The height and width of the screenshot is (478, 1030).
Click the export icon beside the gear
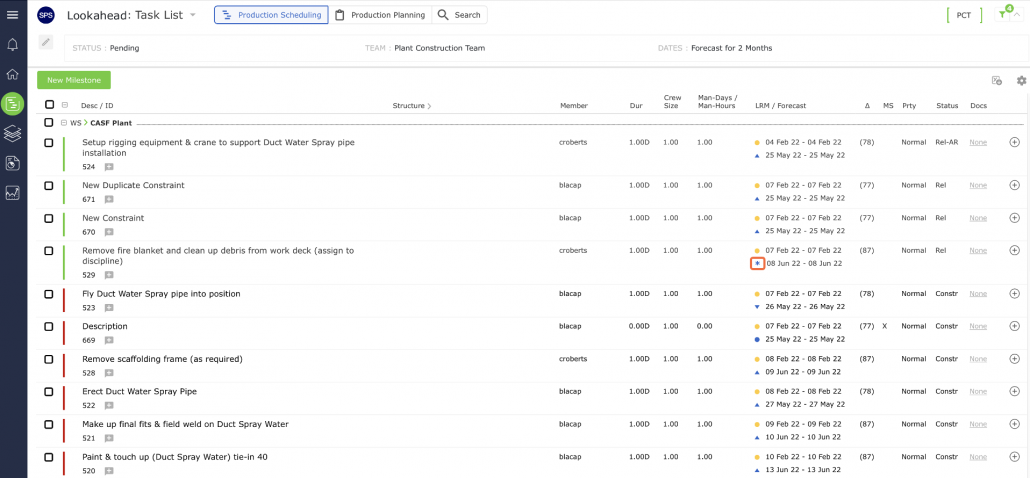[x=997, y=81]
